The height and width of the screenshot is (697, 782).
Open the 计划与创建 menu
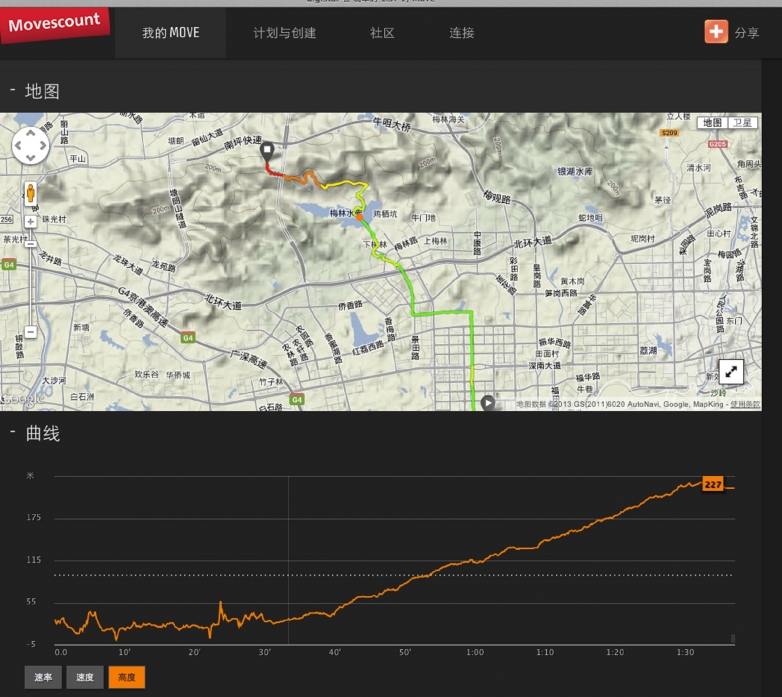(x=285, y=33)
